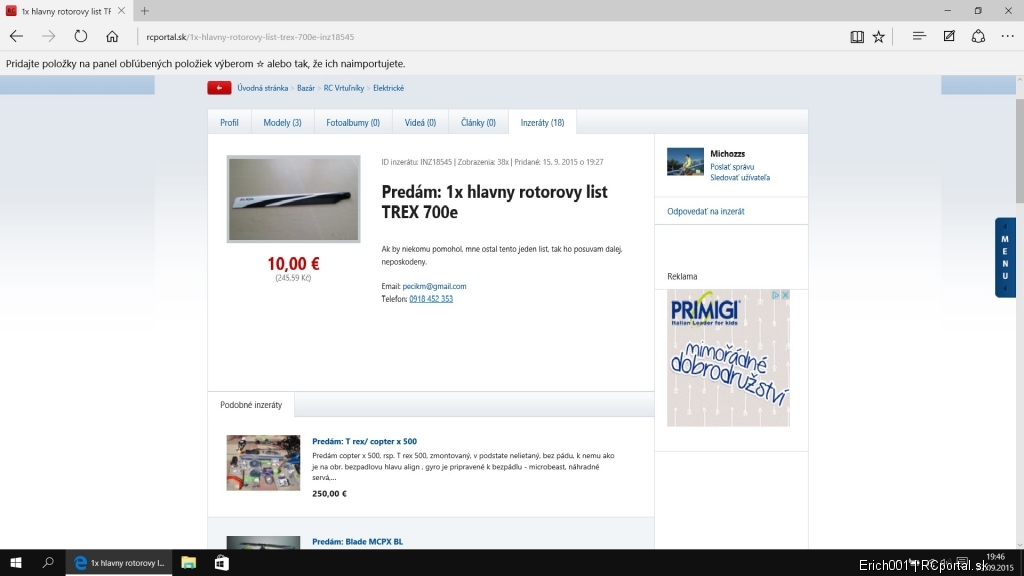Image resolution: width=1024 pixels, height=576 pixels.
Task: Open Windows taskbar search
Action: point(48,563)
